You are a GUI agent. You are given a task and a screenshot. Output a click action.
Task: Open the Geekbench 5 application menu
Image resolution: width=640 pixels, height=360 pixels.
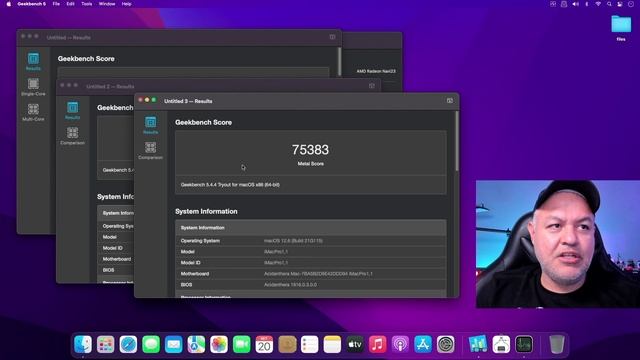[31, 4]
